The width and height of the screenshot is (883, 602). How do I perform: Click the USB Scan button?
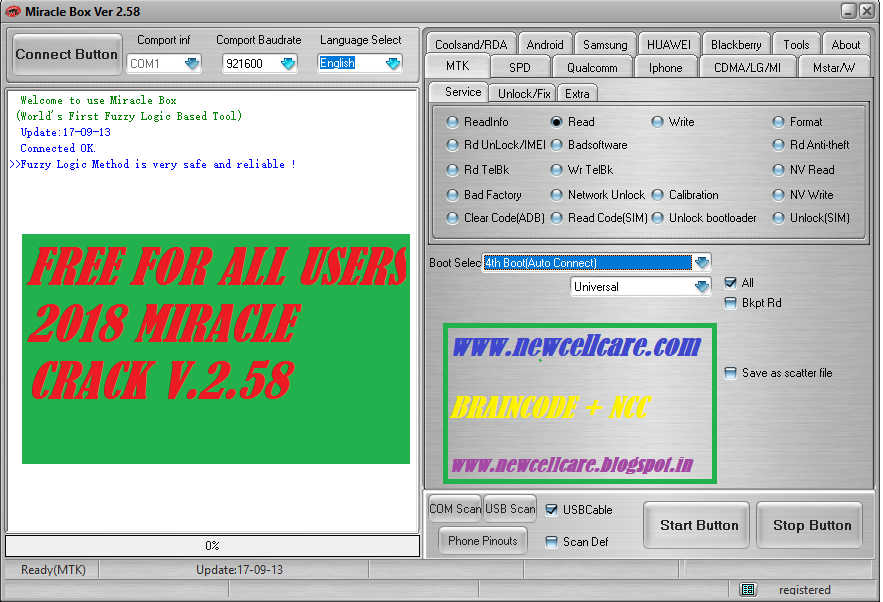[510, 509]
